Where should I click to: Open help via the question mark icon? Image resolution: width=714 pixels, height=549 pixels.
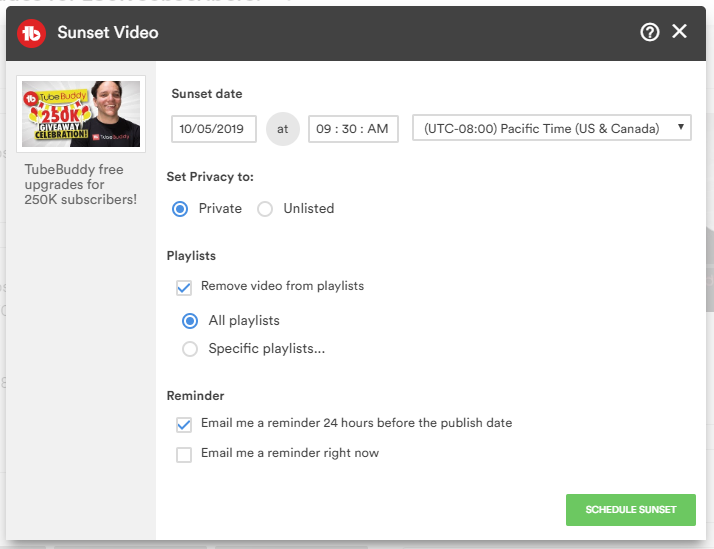[x=650, y=32]
